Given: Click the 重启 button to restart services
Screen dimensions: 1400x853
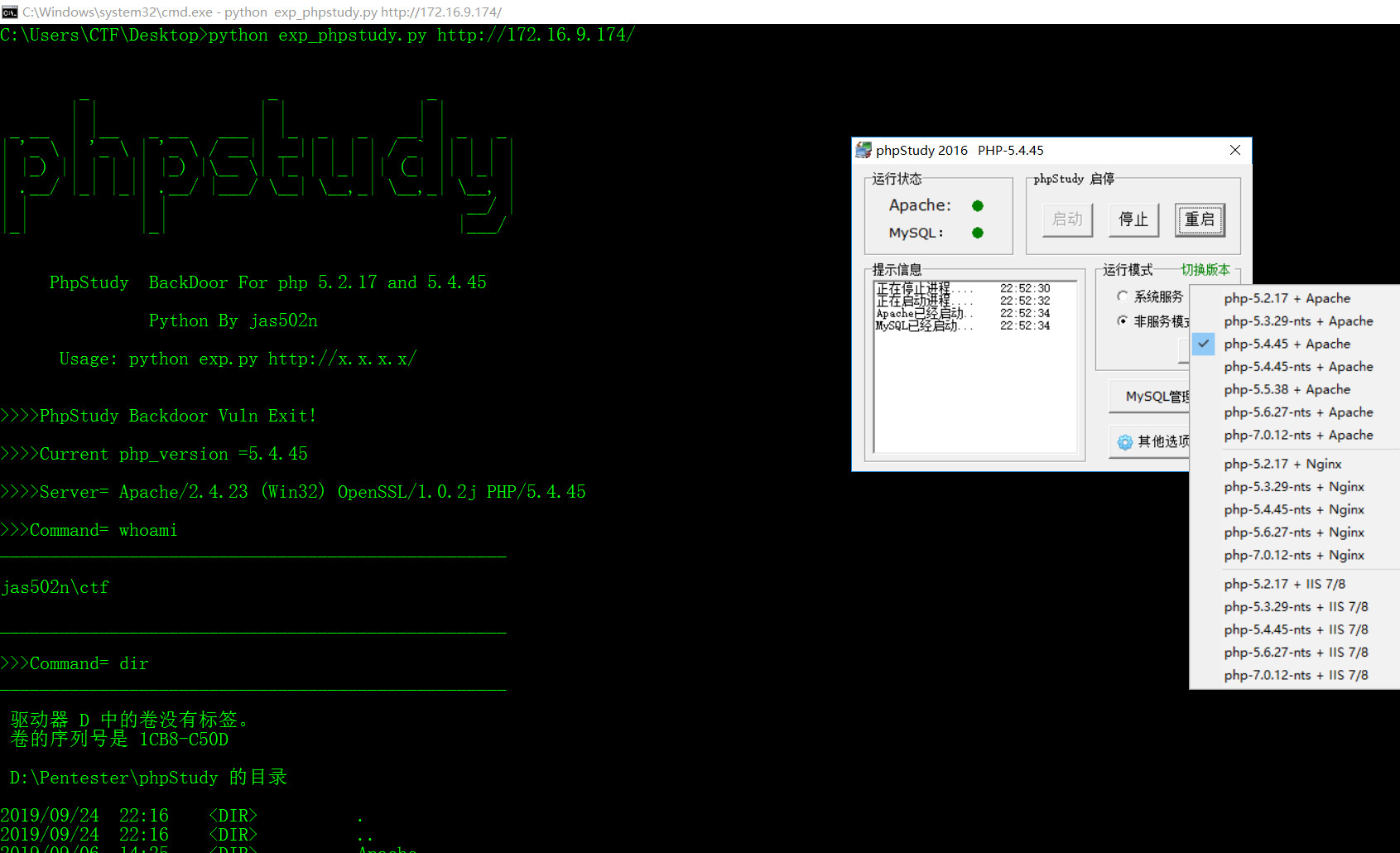Looking at the screenshot, I should pos(1200,219).
